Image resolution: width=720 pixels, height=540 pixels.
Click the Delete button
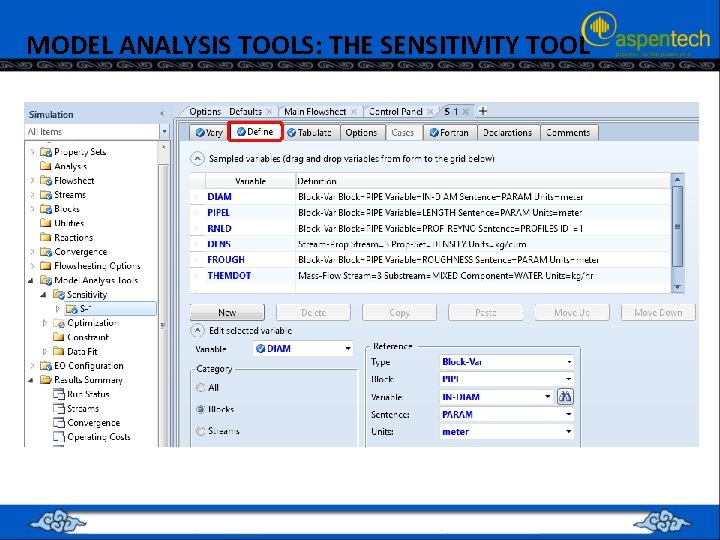(x=313, y=312)
